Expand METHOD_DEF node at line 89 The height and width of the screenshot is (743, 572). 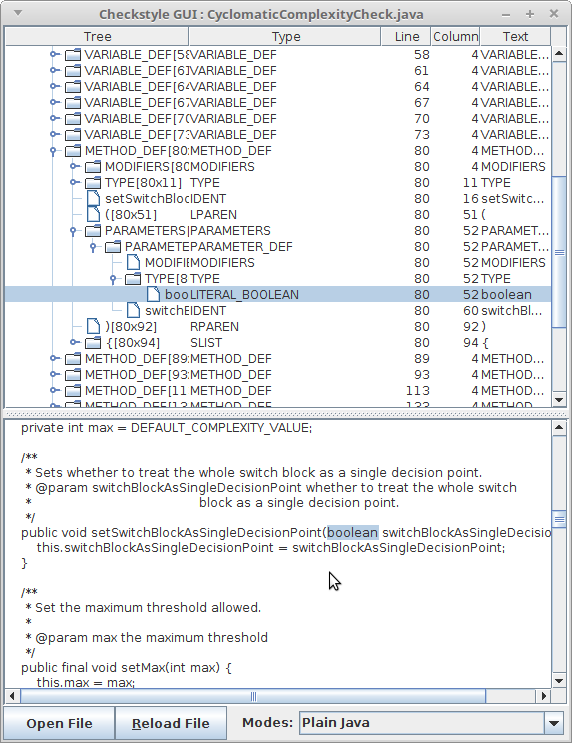pos(54,359)
